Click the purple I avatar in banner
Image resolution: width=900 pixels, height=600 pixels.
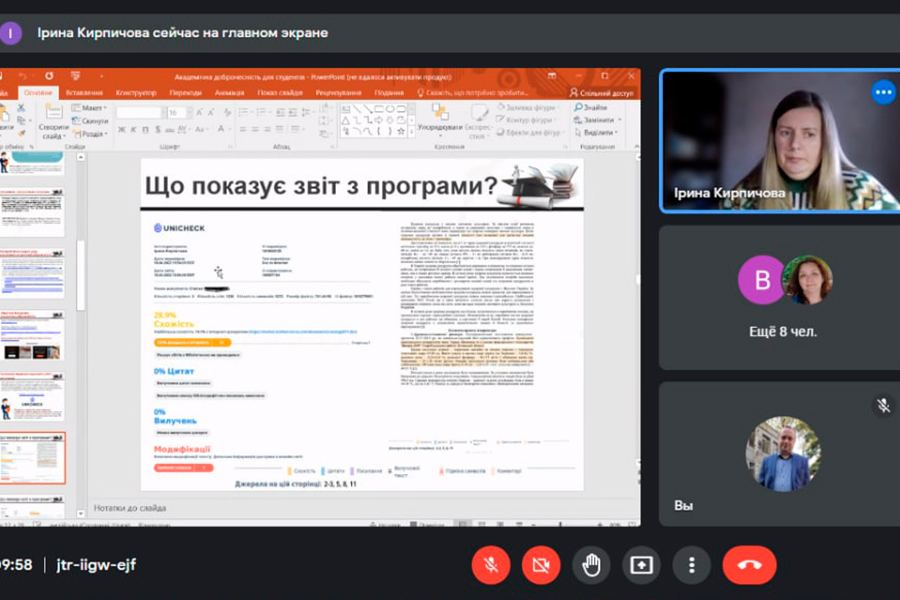pos(10,33)
